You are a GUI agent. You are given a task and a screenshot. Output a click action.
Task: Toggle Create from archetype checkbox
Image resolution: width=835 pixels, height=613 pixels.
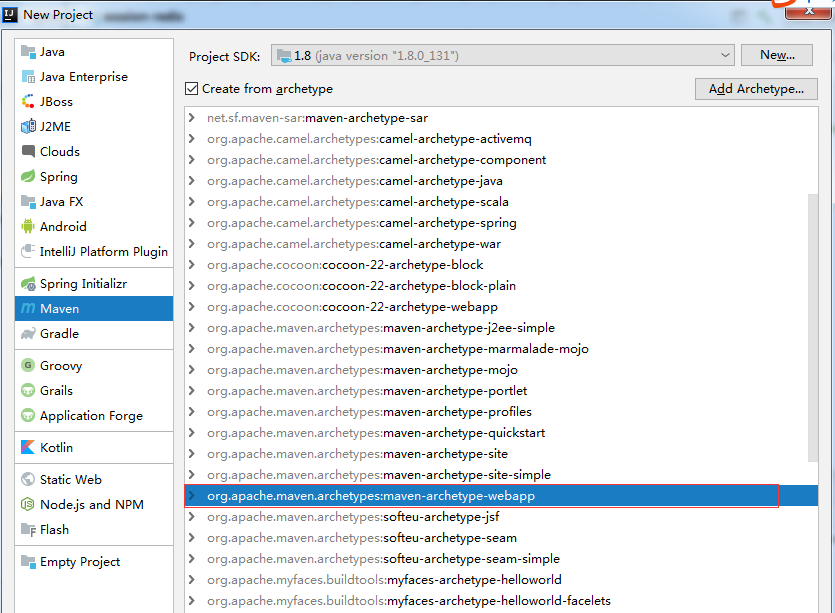[x=192, y=88]
